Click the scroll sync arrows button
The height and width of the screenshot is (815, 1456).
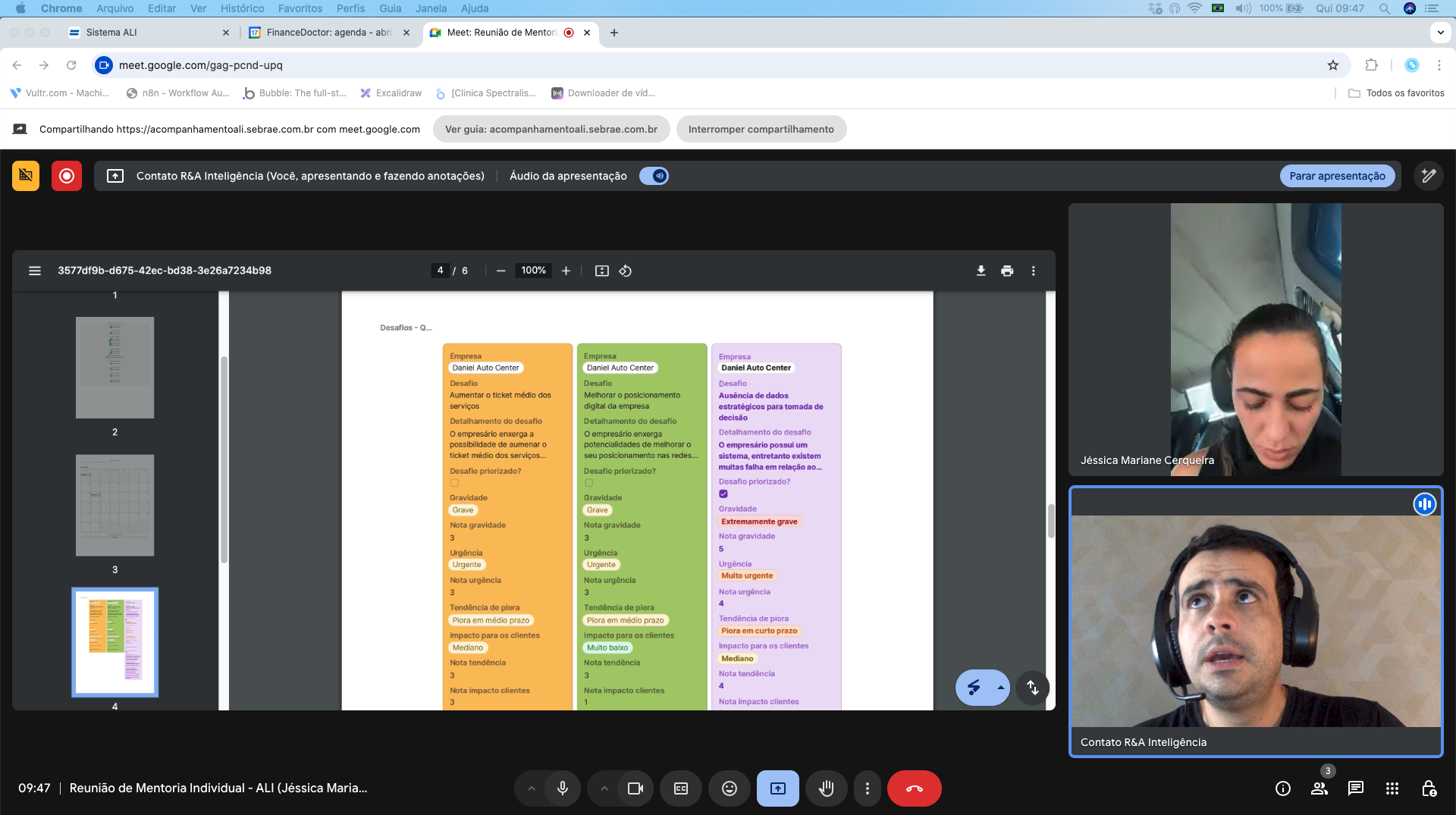click(1033, 688)
